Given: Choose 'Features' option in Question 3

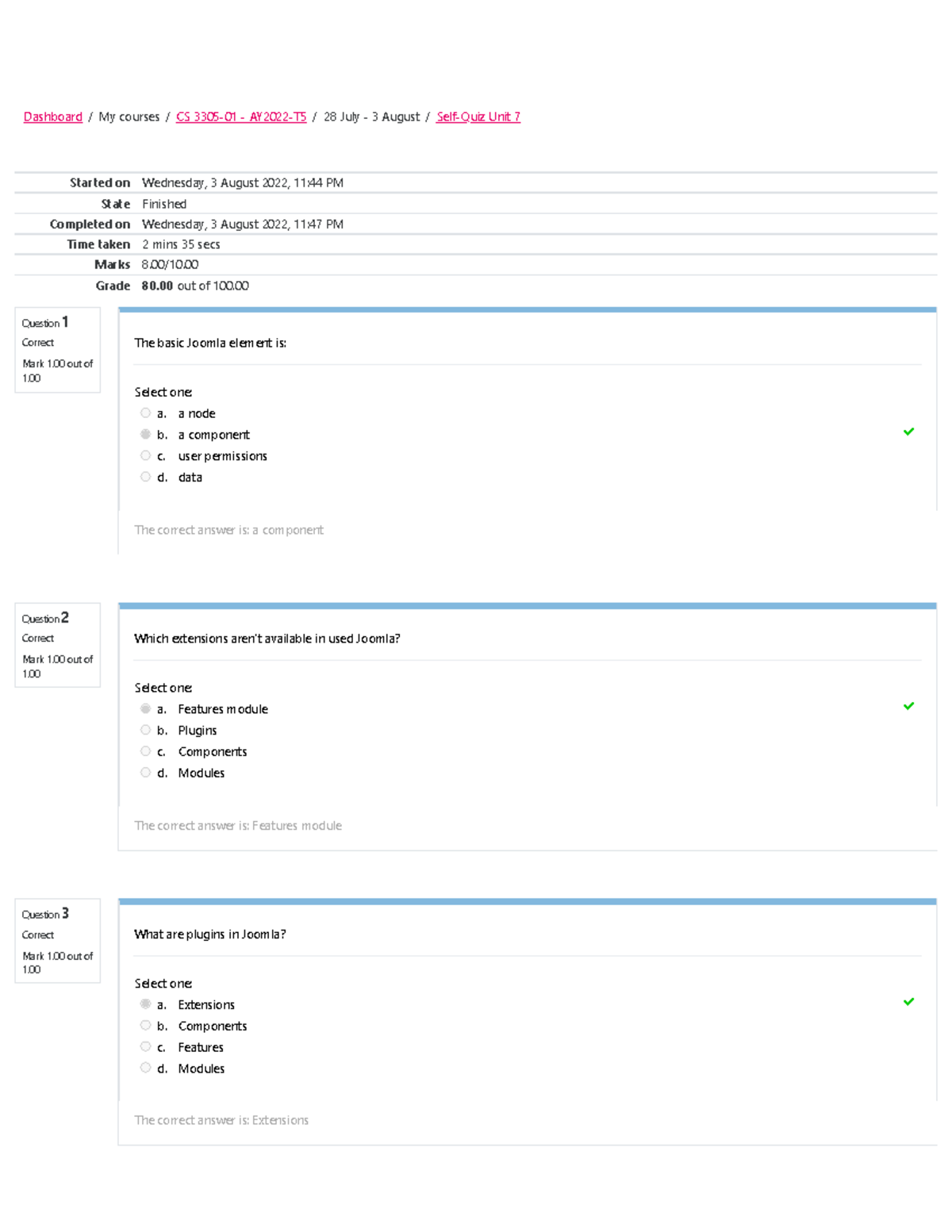Looking at the screenshot, I should 145,1047.
